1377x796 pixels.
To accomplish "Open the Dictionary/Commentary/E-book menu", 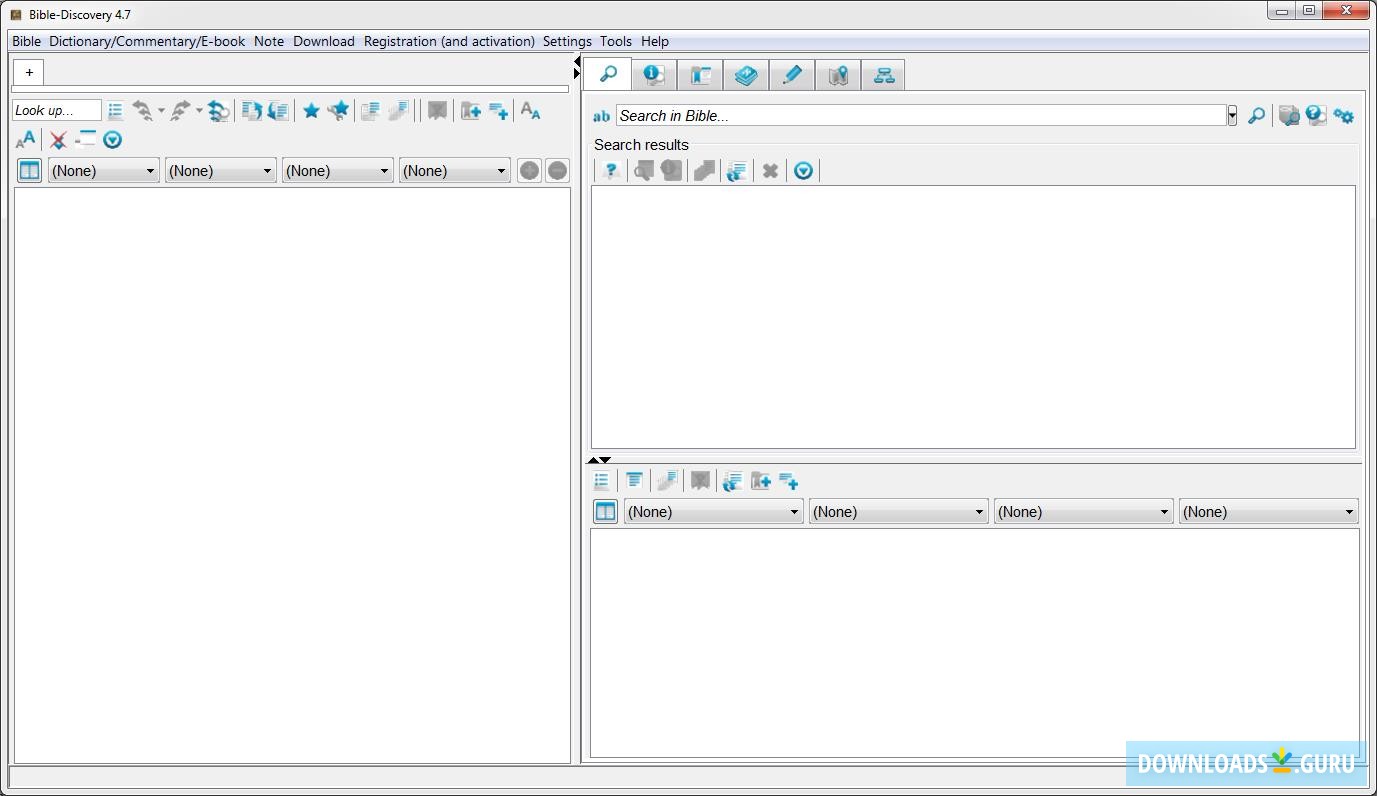I will click(147, 41).
